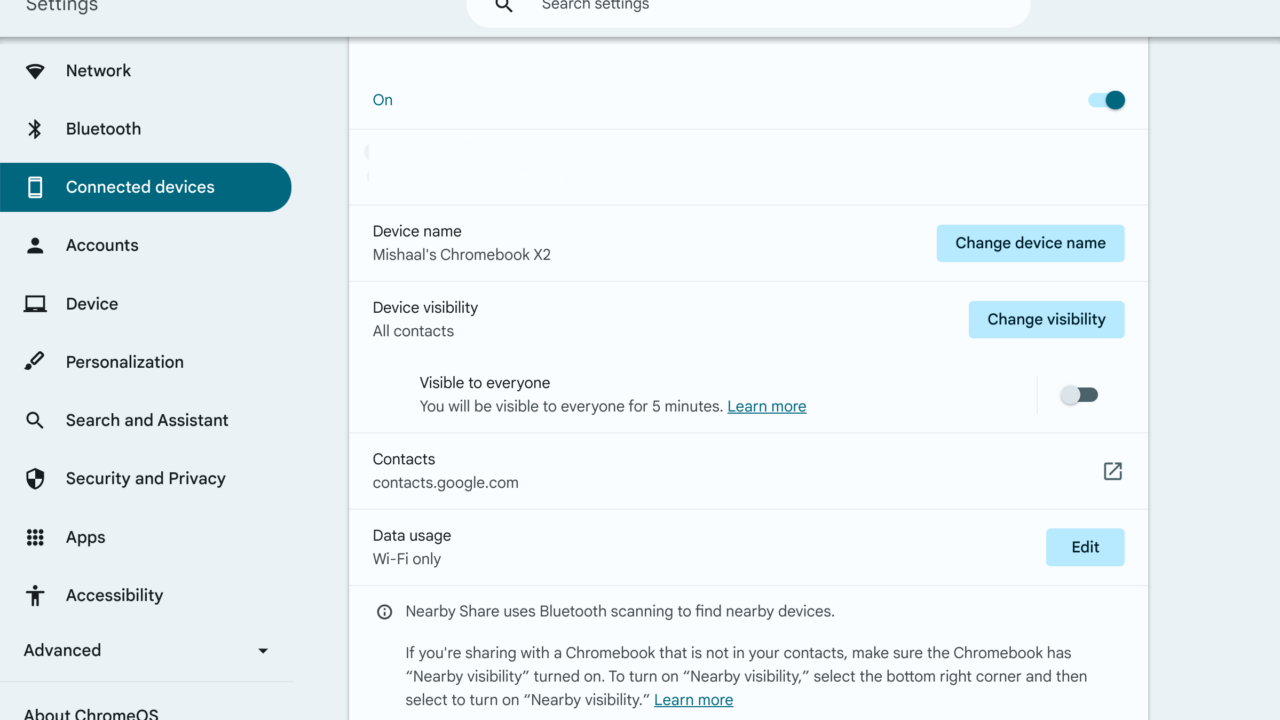The height and width of the screenshot is (720, 1280).
Task: Click the Accessibility figure icon
Action: click(35, 596)
